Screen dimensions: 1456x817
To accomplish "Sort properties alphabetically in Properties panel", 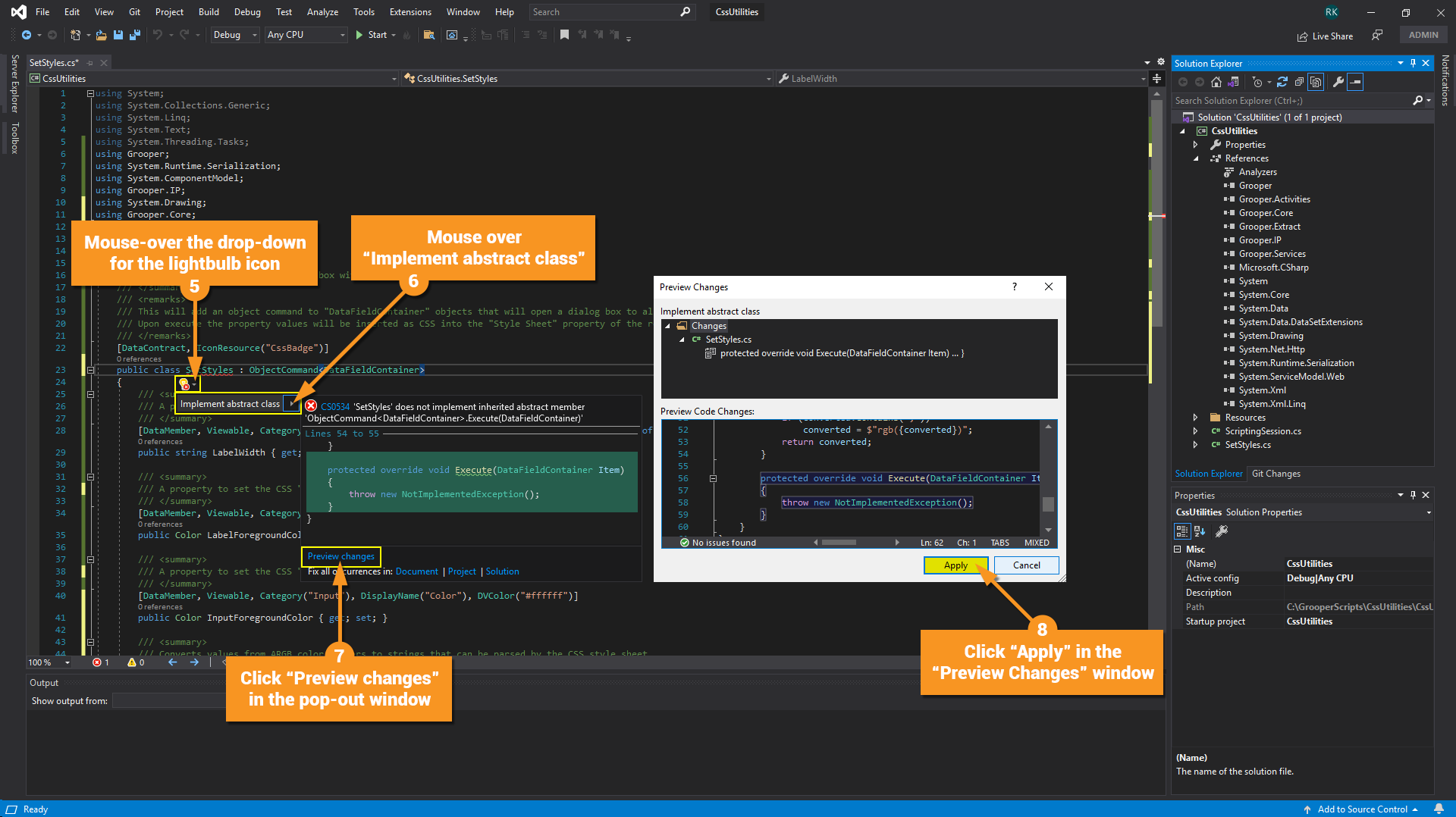I will point(1200,531).
